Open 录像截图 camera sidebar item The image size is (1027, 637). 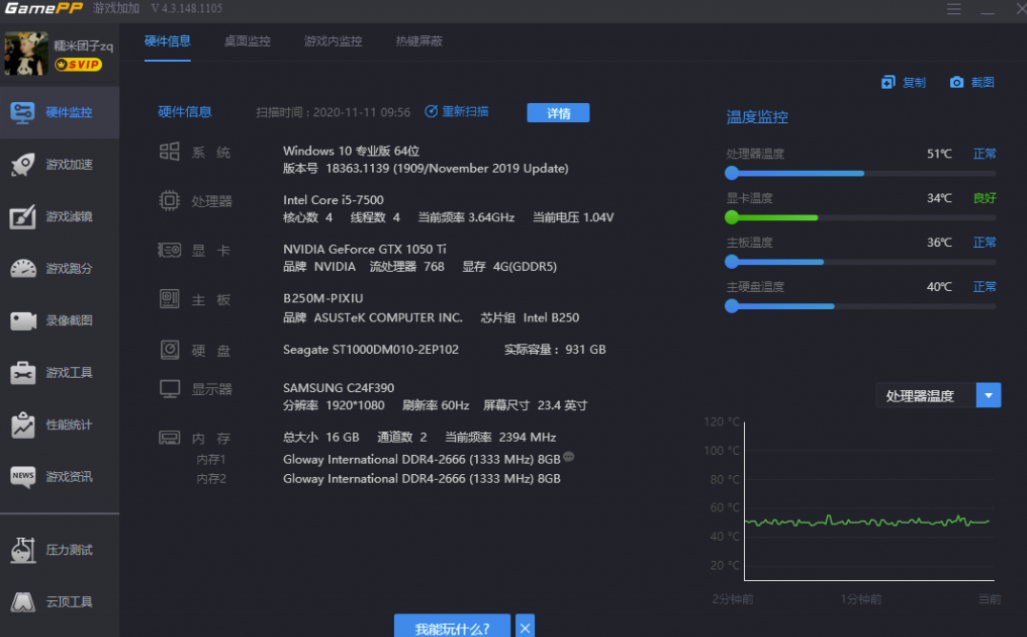tap(60, 320)
